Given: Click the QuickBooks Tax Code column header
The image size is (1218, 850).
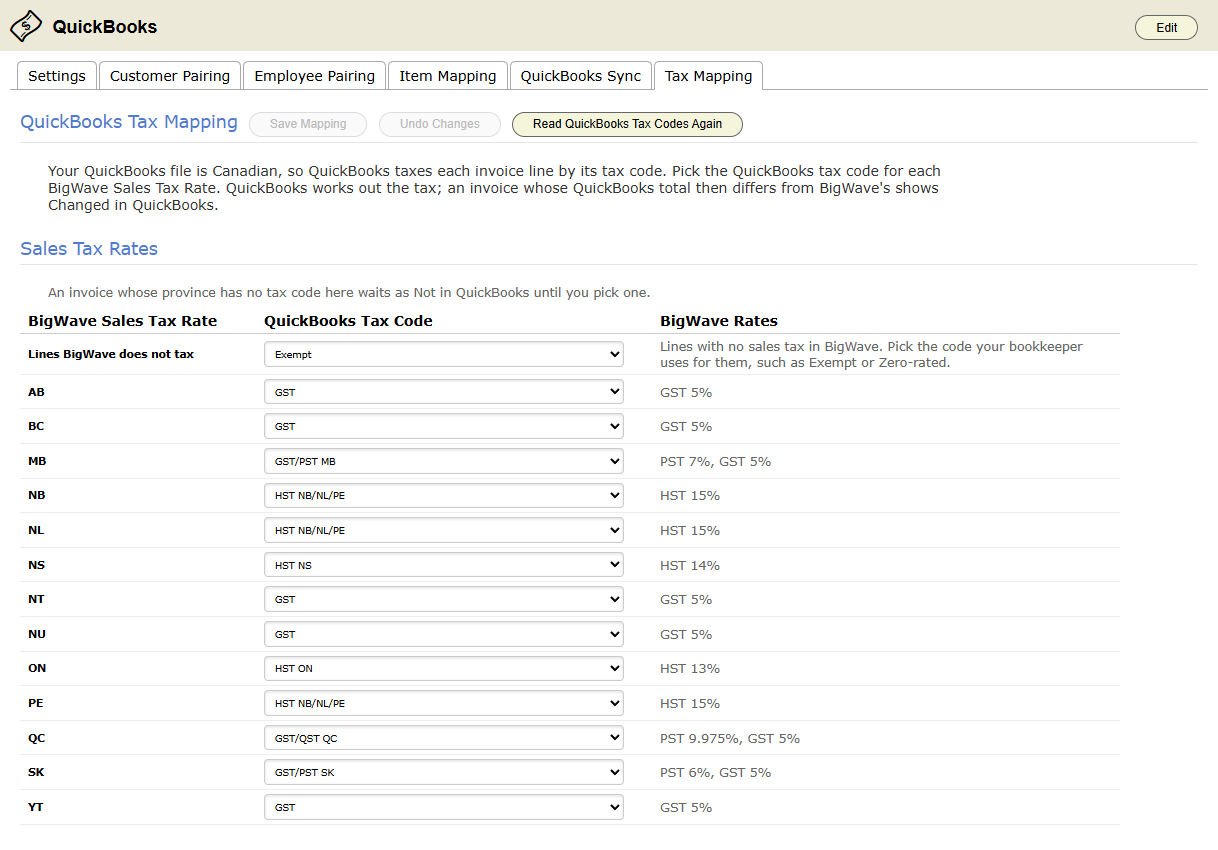Looking at the screenshot, I should pyautogui.click(x=348, y=321).
